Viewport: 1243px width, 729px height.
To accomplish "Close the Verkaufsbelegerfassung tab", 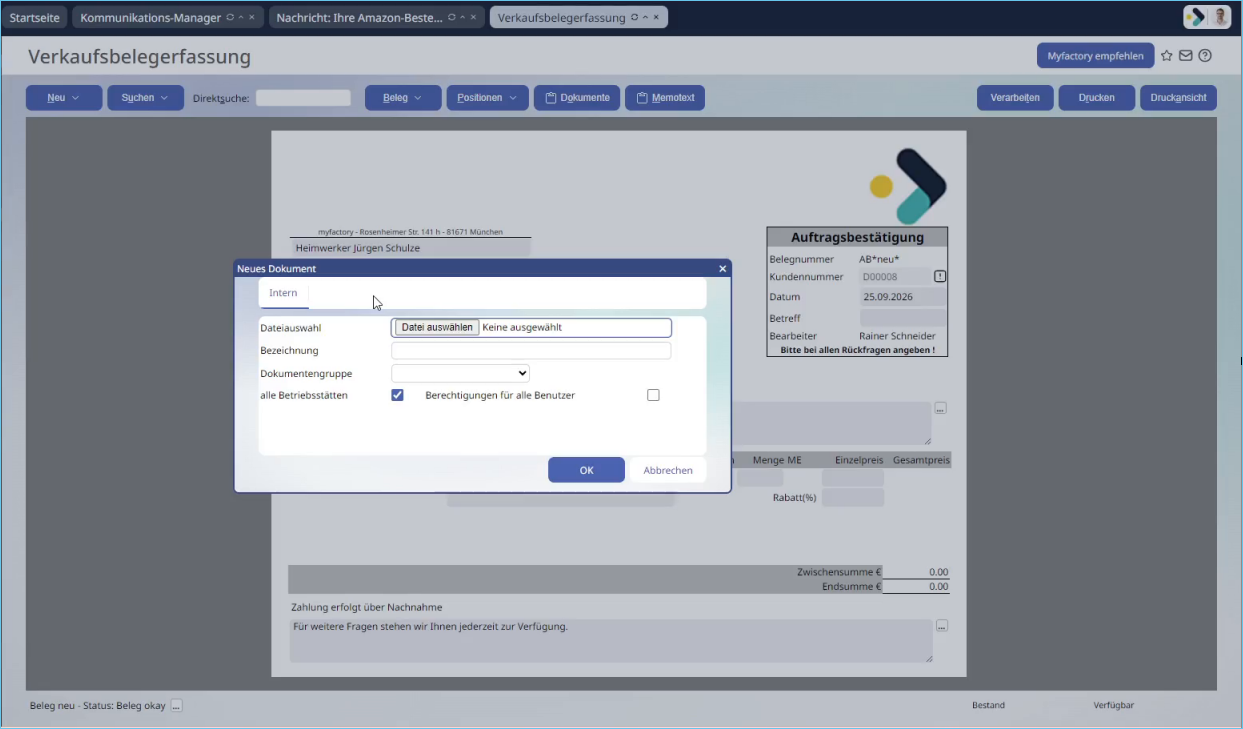I will tap(656, 18).
